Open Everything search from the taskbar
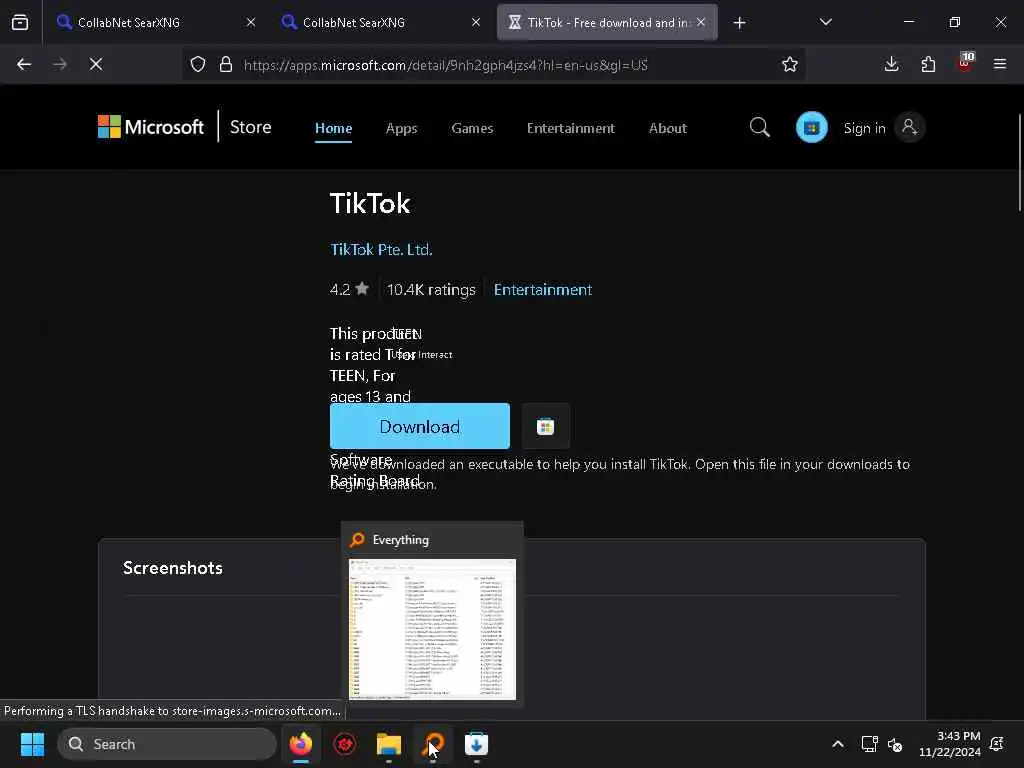This screenshot has width=1024, height=768. 433,744
